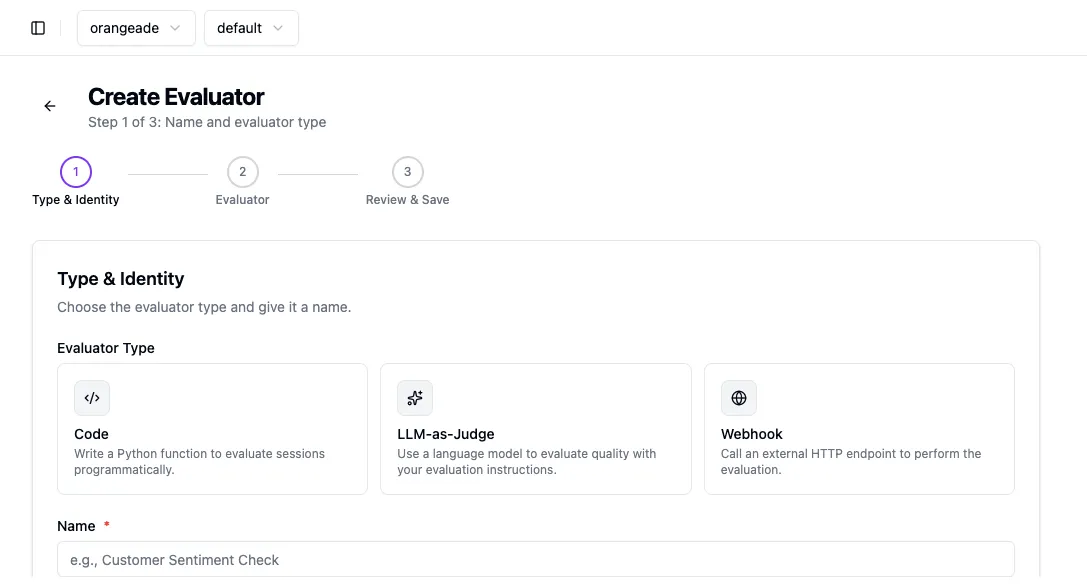Click step 3 circle for Review & Save
The height and width of the screenshot is (586, 1087).
[x=407, y=171]
